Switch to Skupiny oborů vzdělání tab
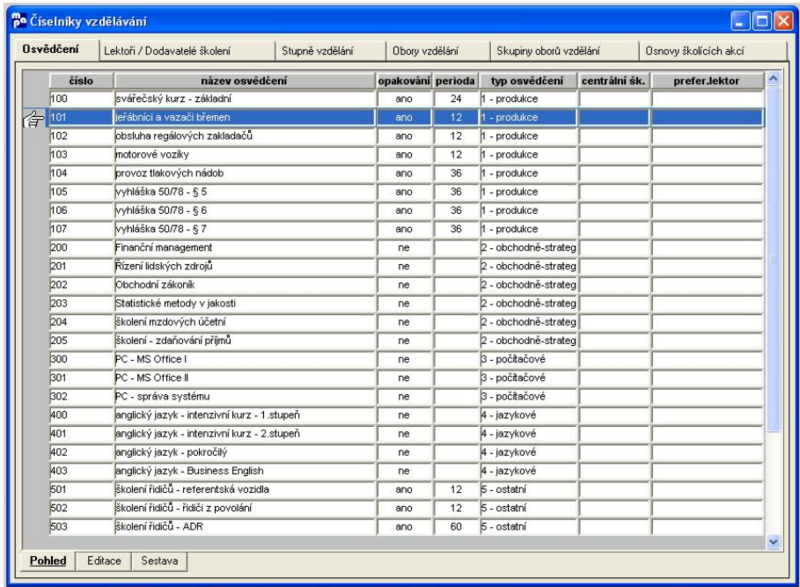The width and height of the screenshot is (800, 587). click(564, 51)
